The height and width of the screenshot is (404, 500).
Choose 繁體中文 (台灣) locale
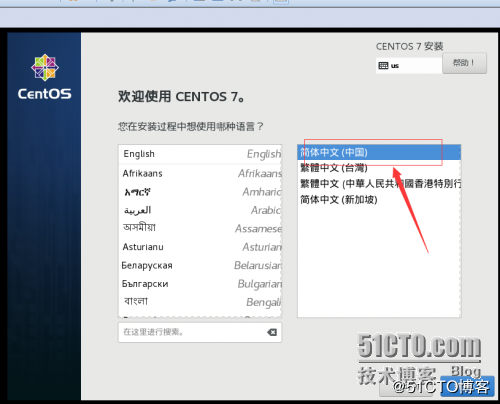point(379,168)
